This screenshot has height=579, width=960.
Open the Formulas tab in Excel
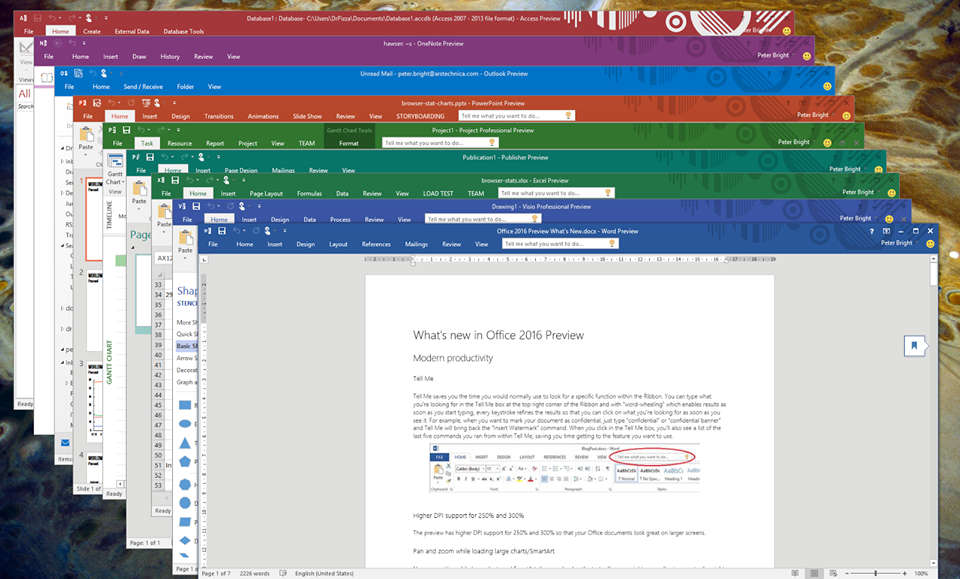click(x=309, y=193)
